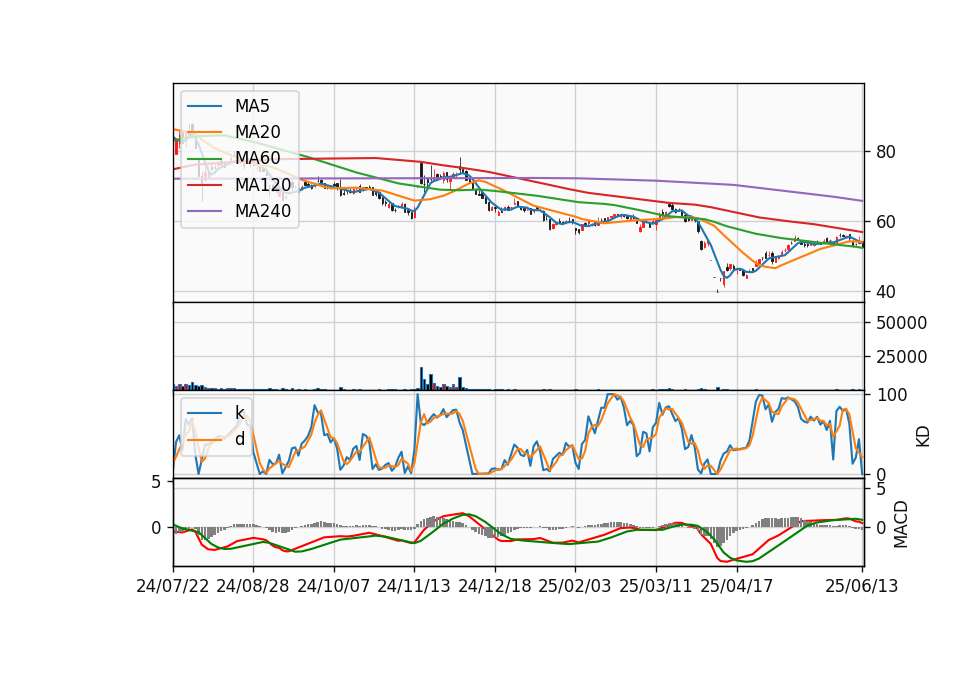
Task: Click the blue MA5 legend line swatch
Action: click(x=204, y=107)
